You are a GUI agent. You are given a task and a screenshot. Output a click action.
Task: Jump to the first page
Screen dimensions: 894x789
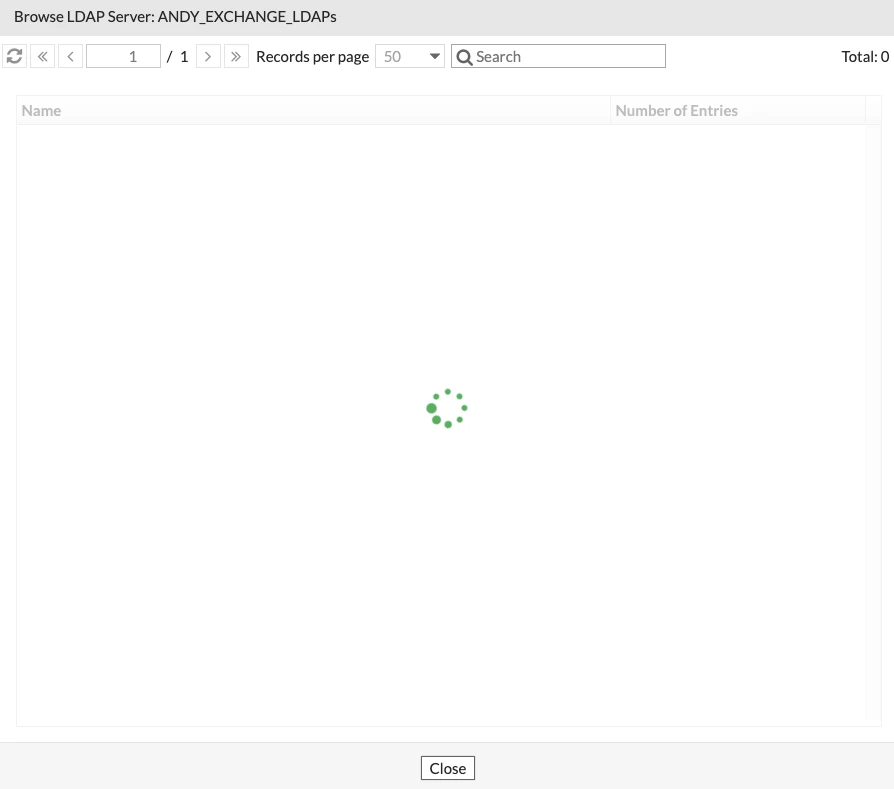coord(43,56)
